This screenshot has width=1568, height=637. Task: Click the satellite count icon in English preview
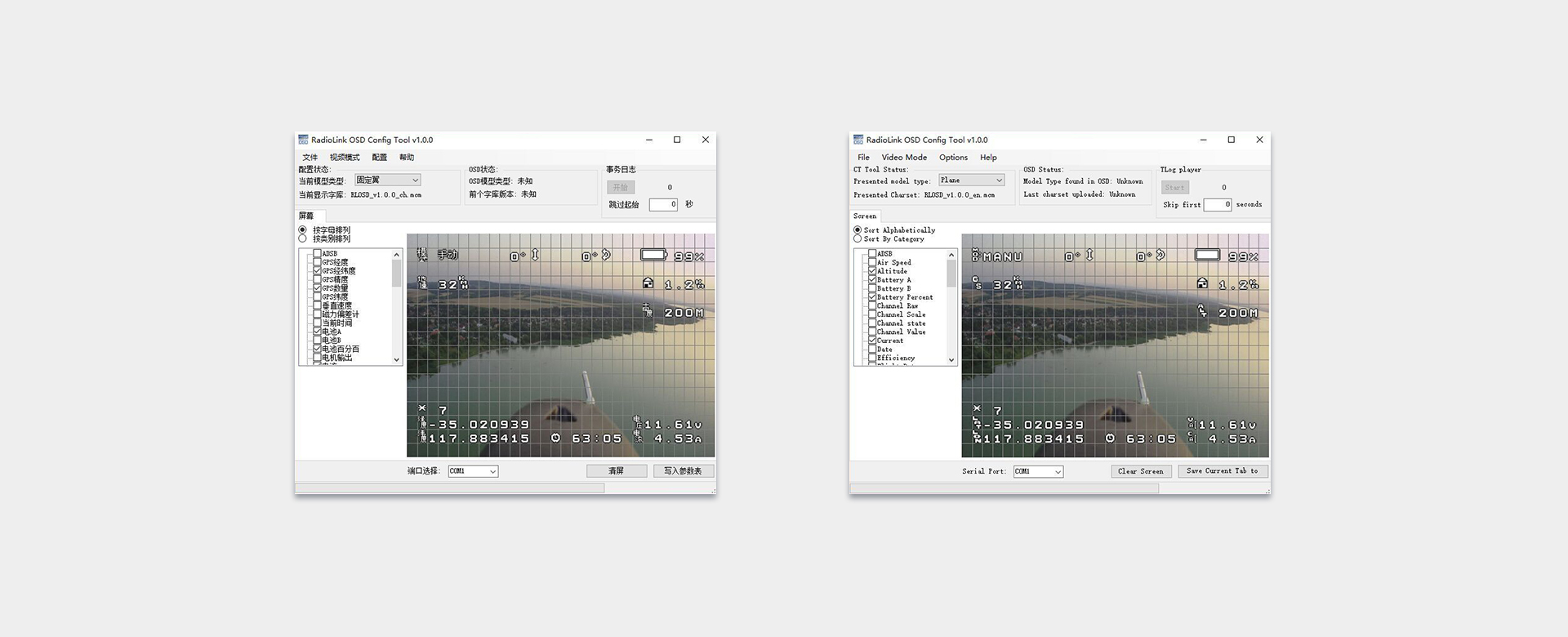[x=977, y=409]
